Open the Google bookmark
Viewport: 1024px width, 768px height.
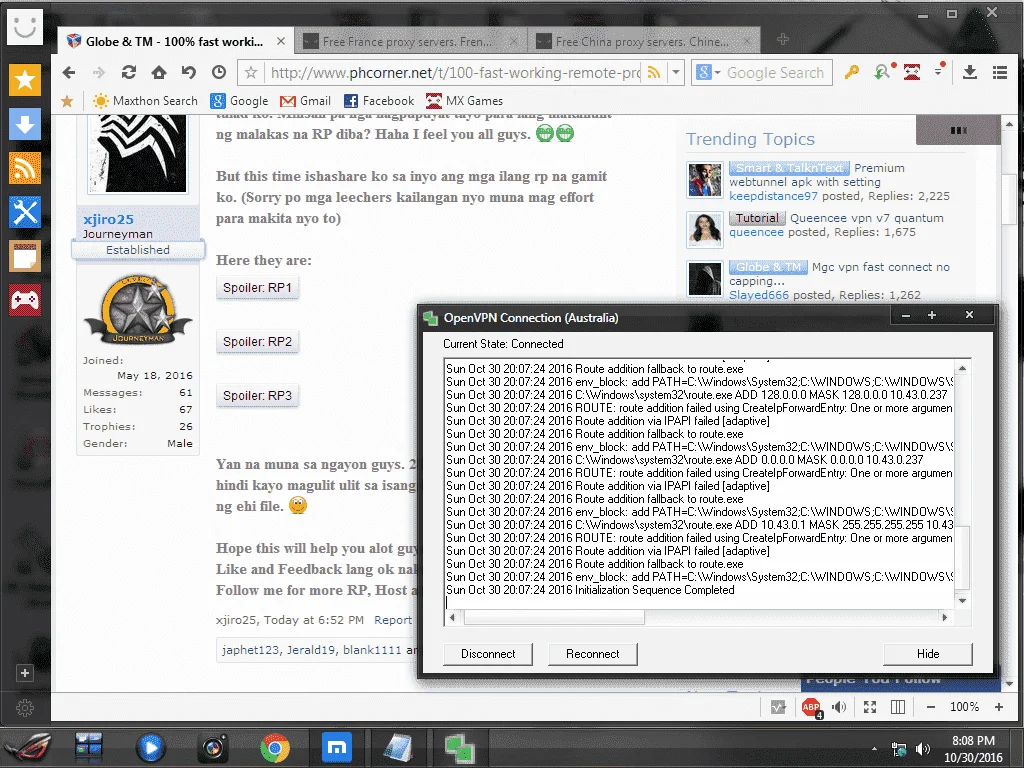239,101
